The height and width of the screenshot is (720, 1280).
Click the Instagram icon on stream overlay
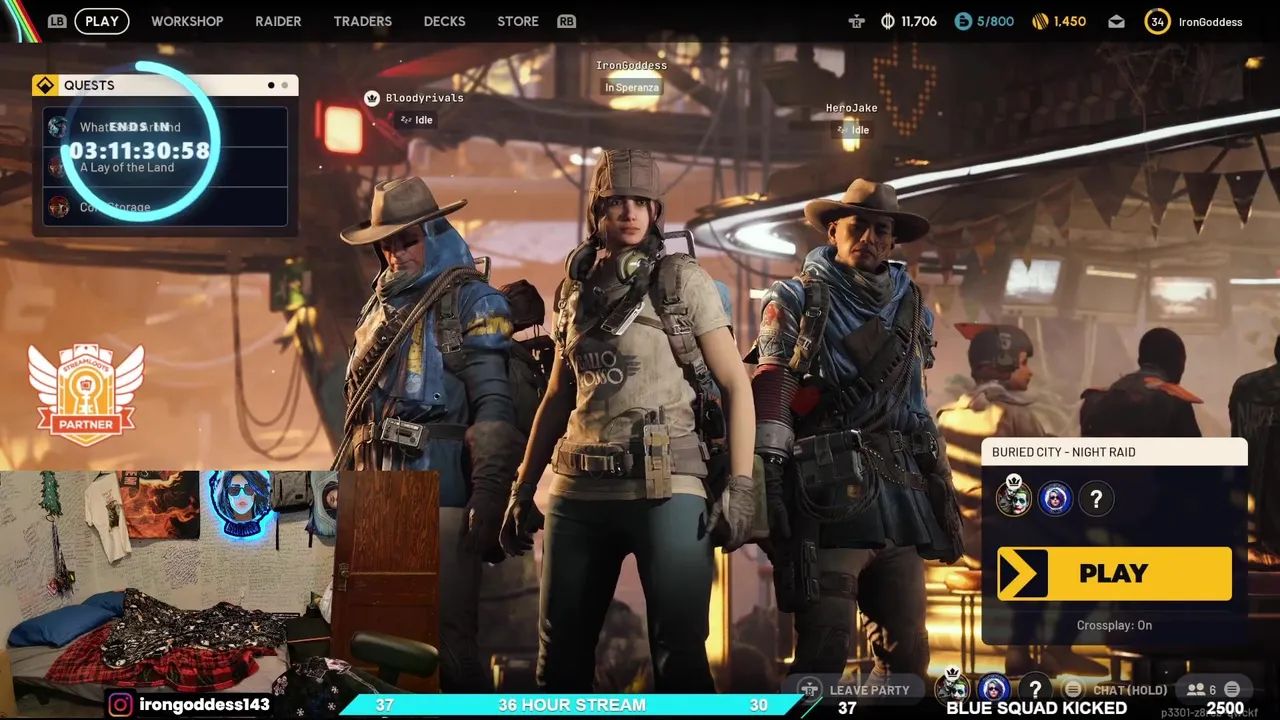(x=120, y=705)
